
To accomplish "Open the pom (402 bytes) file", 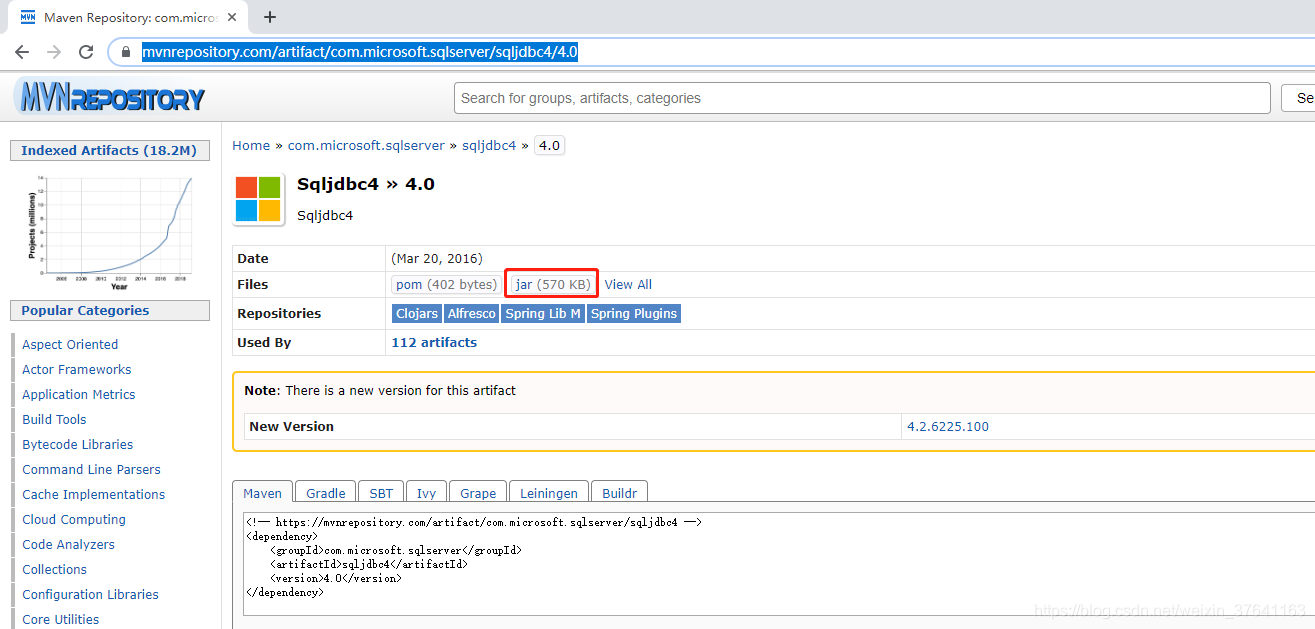I will click(x=445, y=284).
